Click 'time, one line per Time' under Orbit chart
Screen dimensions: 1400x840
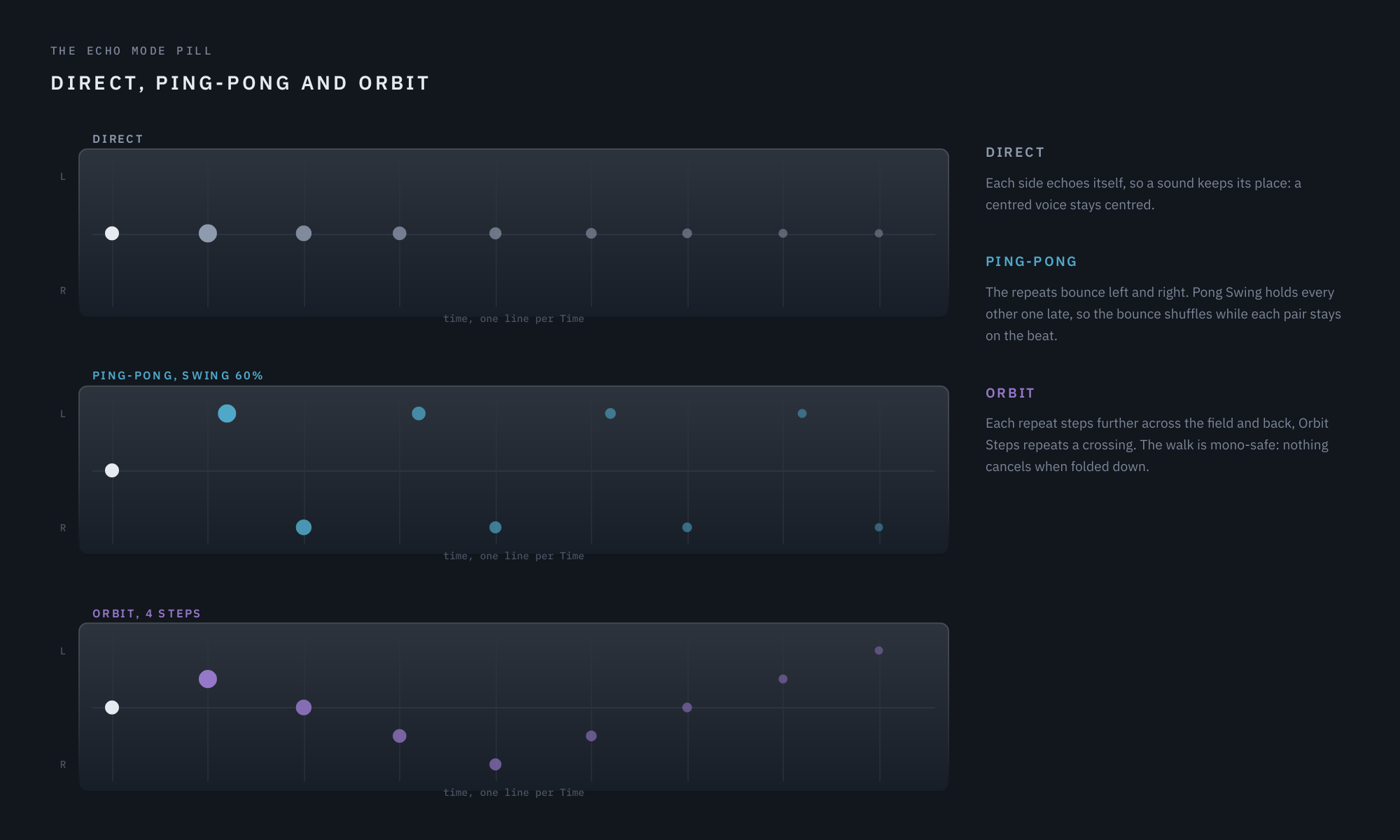click(514, 792)
